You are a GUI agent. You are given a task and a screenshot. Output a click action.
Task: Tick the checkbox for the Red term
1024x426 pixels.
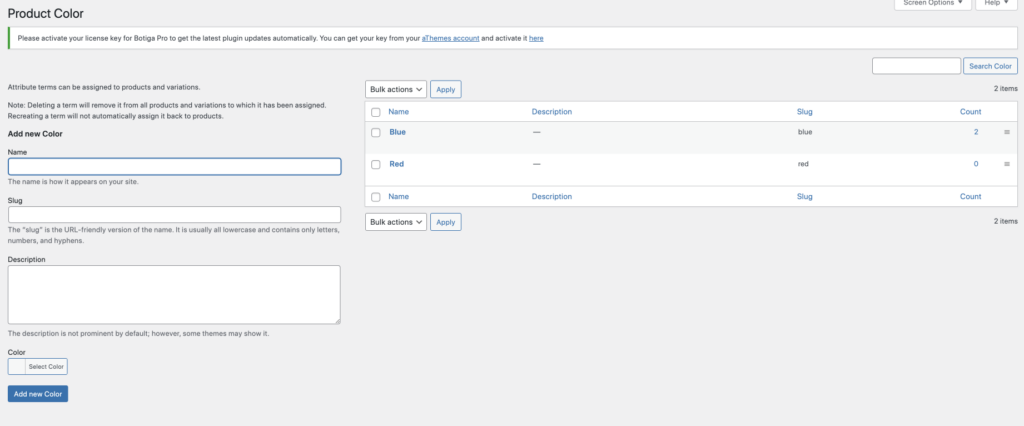(x=376, y=165)
